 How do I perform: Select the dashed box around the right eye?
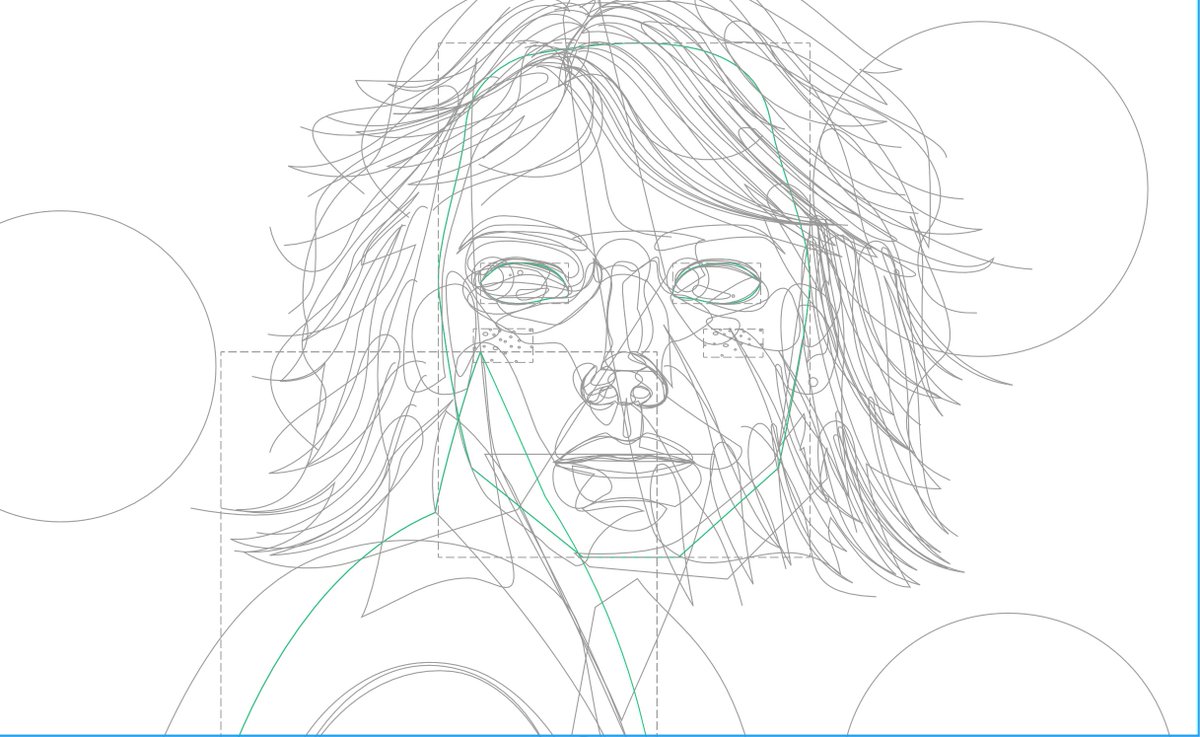click(x=716, y=283)
